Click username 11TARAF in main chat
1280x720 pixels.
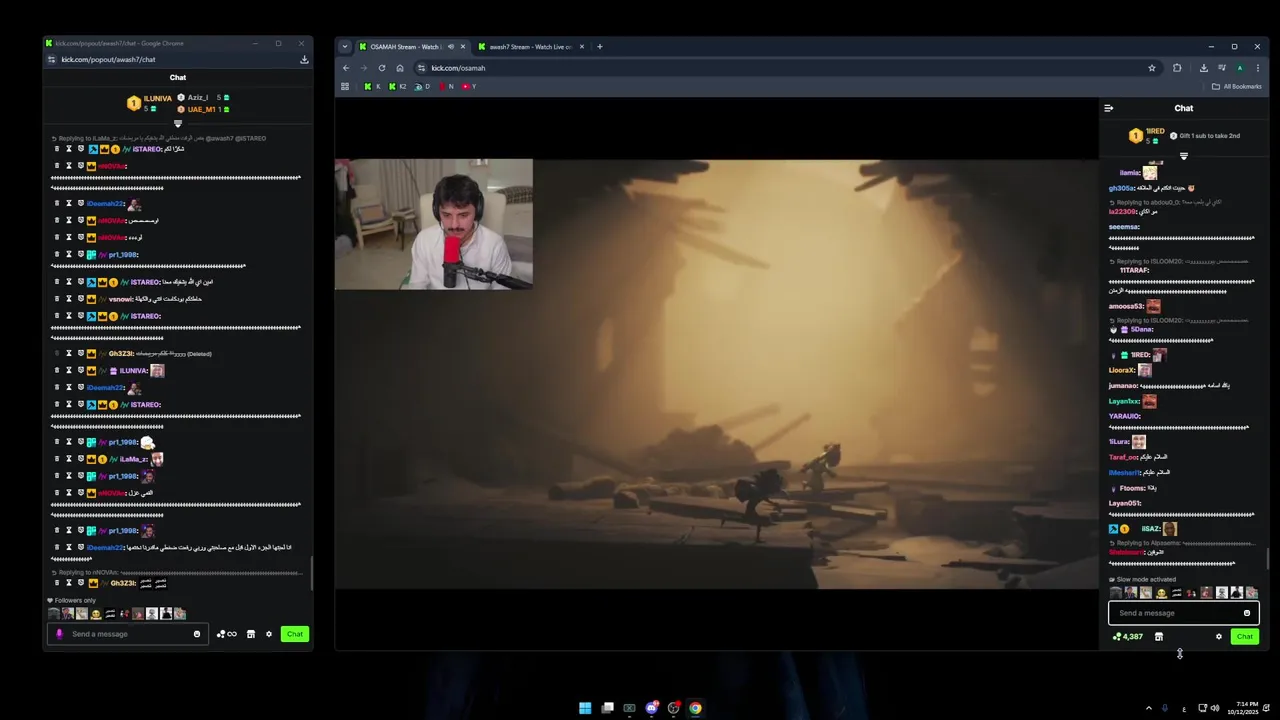[x=1134, y=270]
